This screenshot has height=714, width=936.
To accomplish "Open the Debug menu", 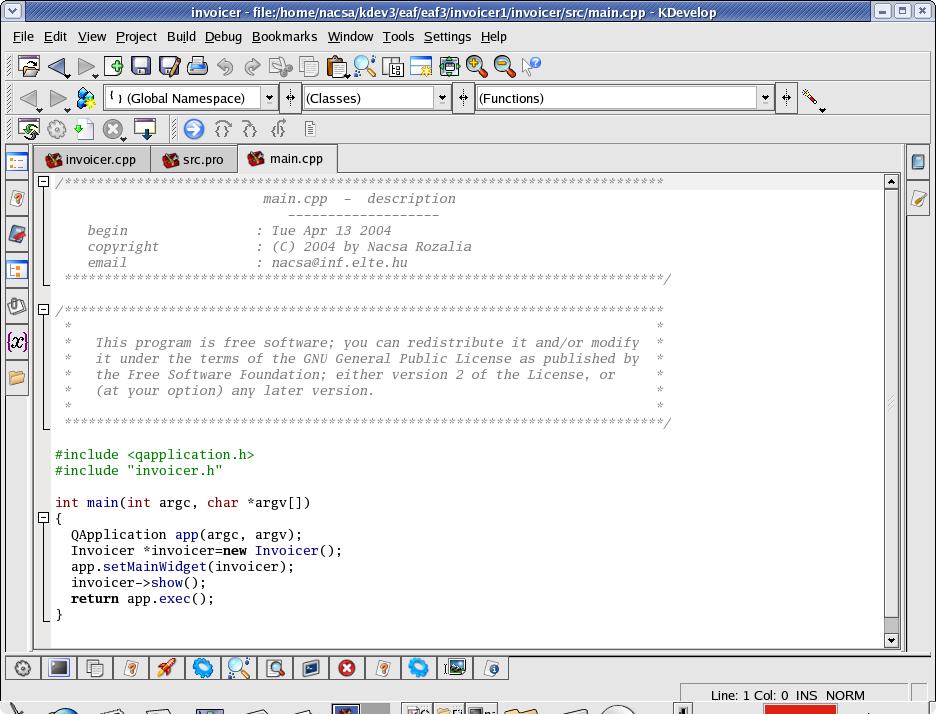I will tap(223, 36).
